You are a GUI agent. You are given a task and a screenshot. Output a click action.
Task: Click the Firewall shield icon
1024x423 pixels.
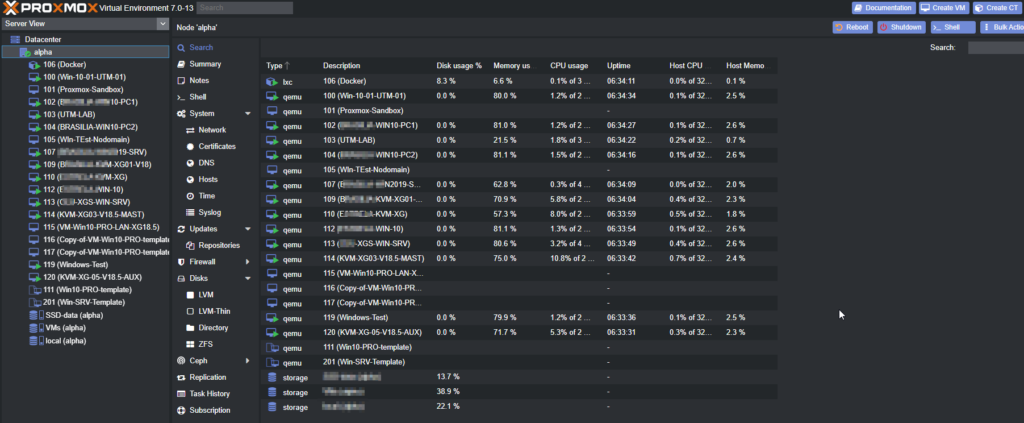point(182,262)
